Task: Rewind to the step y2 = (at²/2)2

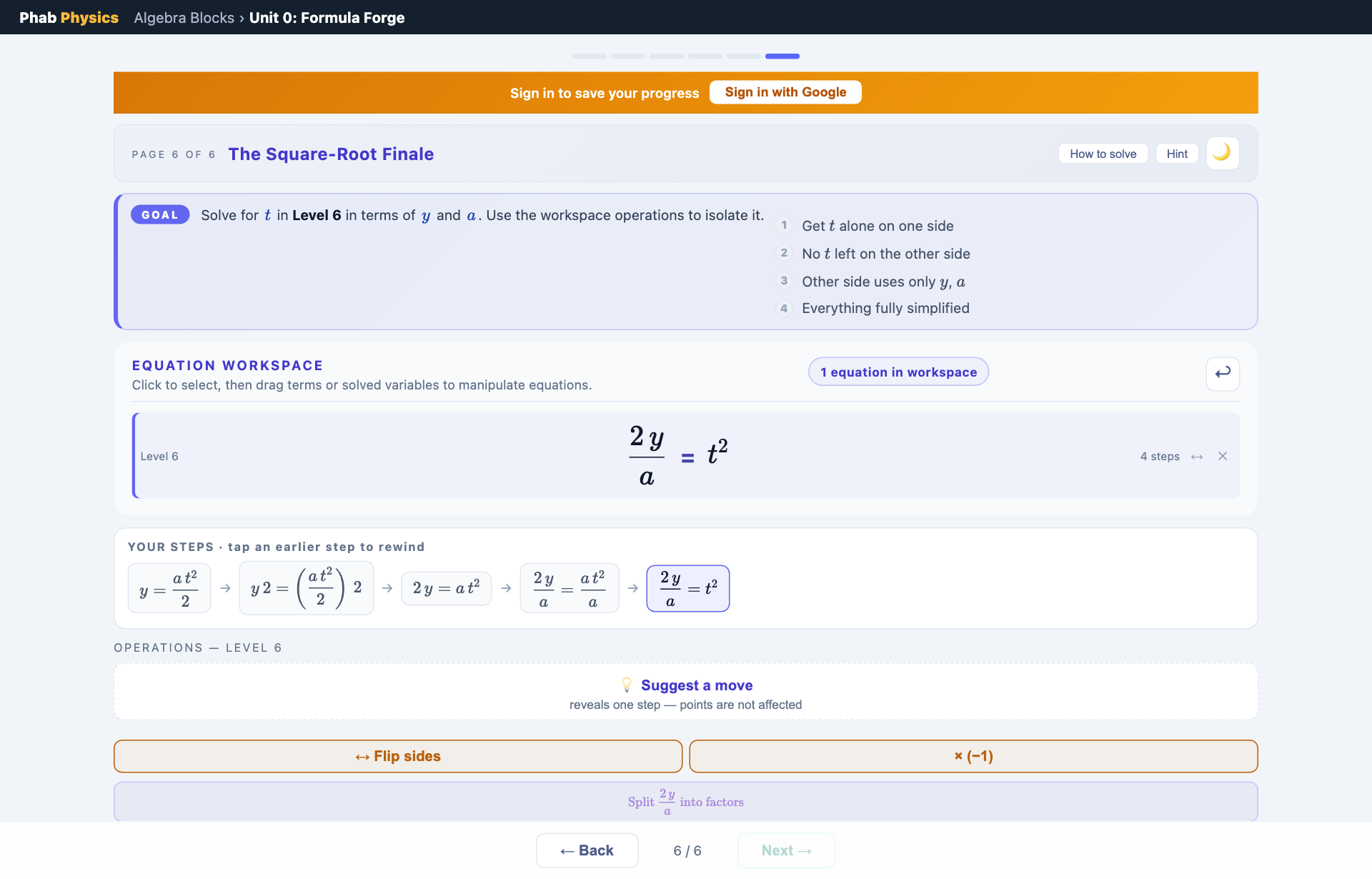Action: click(307, 588)
